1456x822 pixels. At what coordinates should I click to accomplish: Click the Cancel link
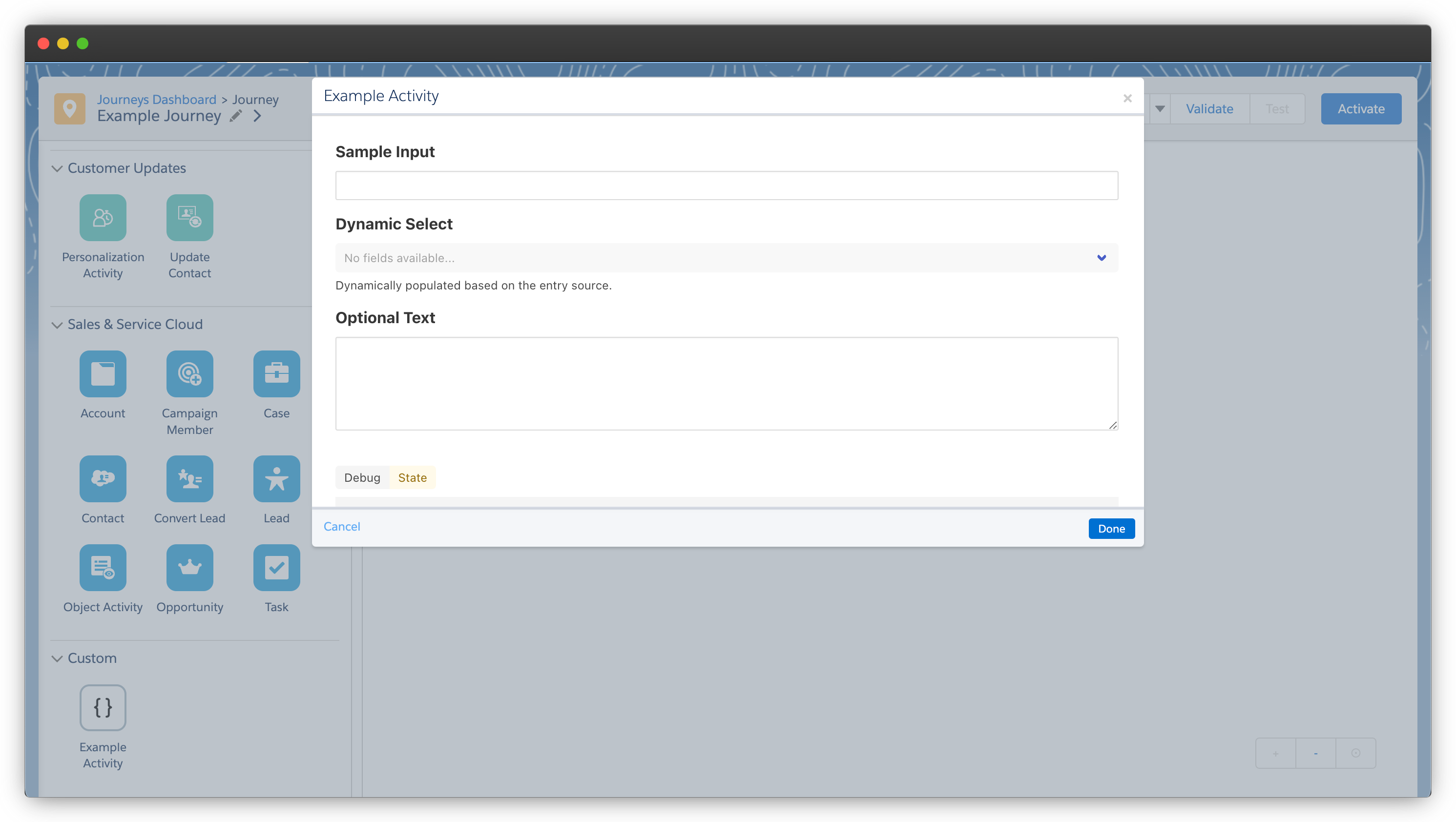[x=341, y=527]
